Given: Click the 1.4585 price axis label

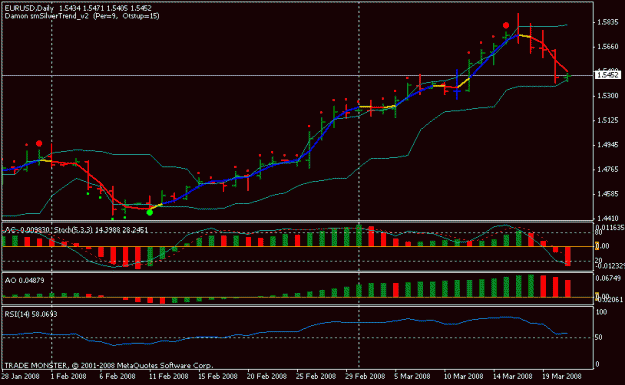Looking at the screenshot, I should 608,194.
